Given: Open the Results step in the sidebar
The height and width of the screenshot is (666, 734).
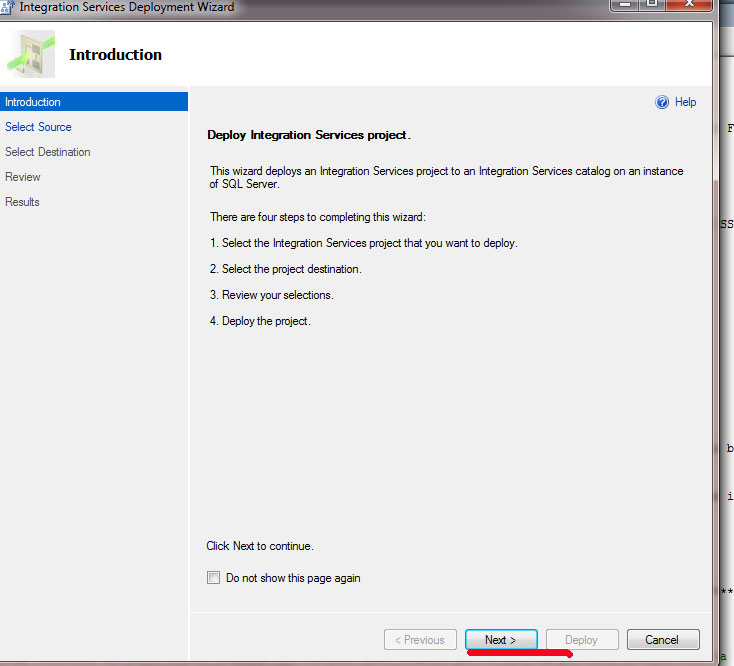Looking at the screenshot, I should 22,202.
